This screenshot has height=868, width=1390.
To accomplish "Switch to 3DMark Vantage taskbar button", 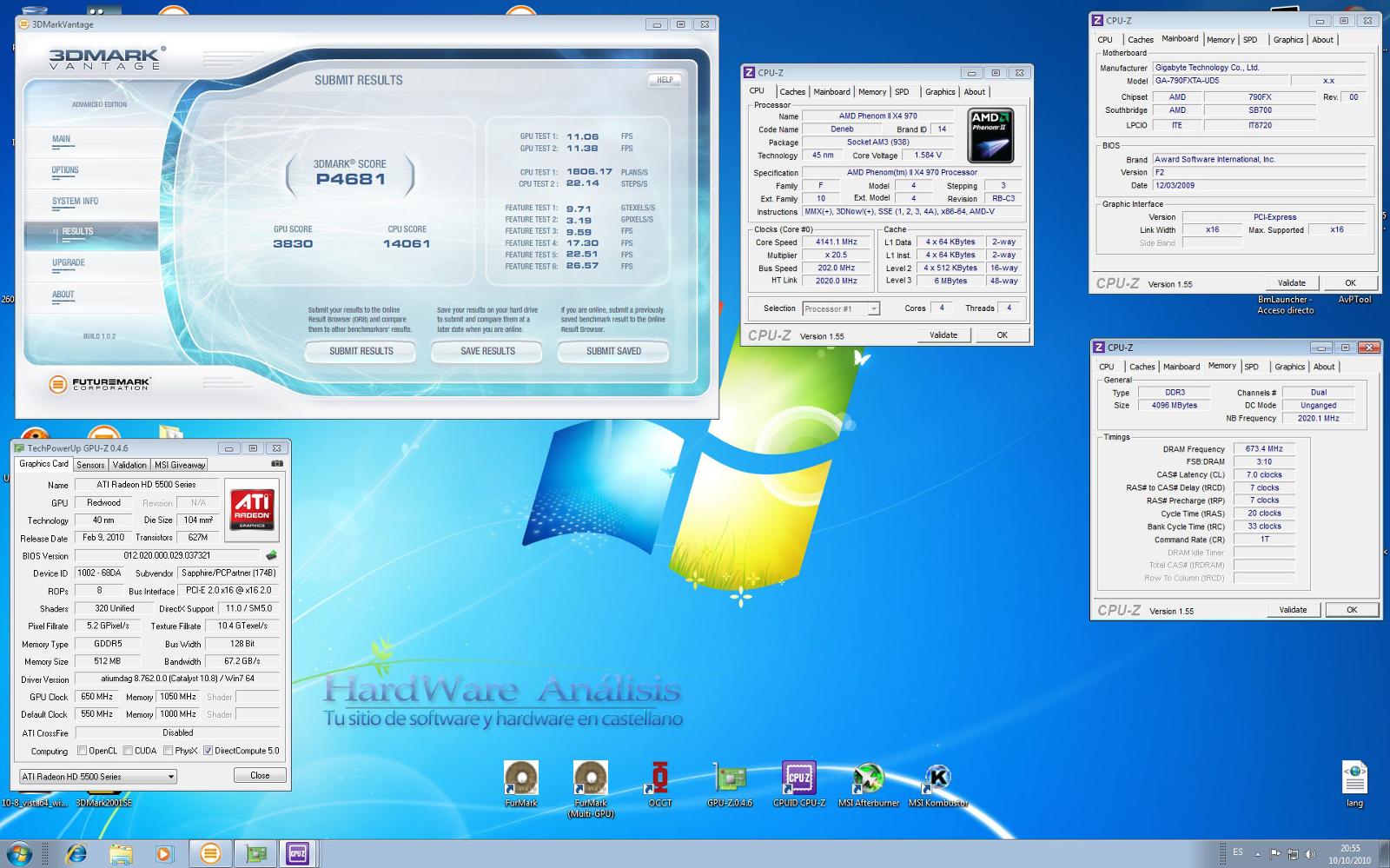I will (210, 853).
